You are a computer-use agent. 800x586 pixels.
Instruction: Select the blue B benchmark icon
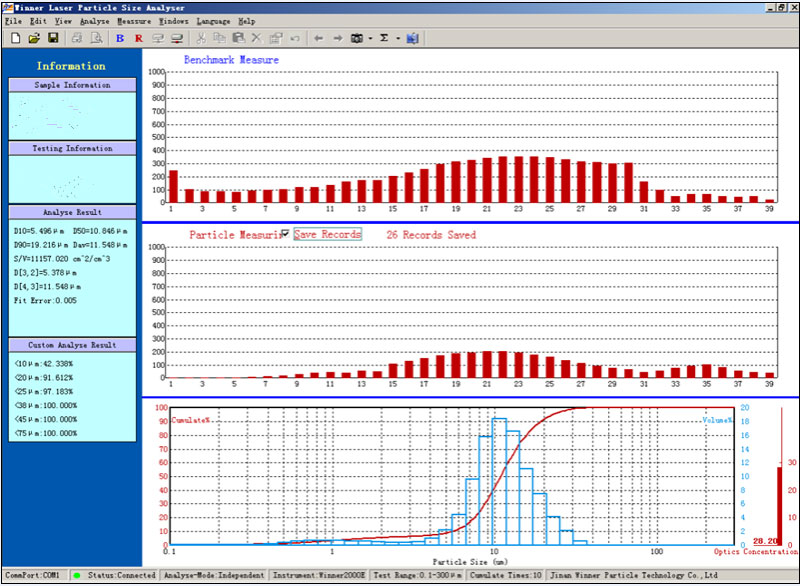pos(119,38)
